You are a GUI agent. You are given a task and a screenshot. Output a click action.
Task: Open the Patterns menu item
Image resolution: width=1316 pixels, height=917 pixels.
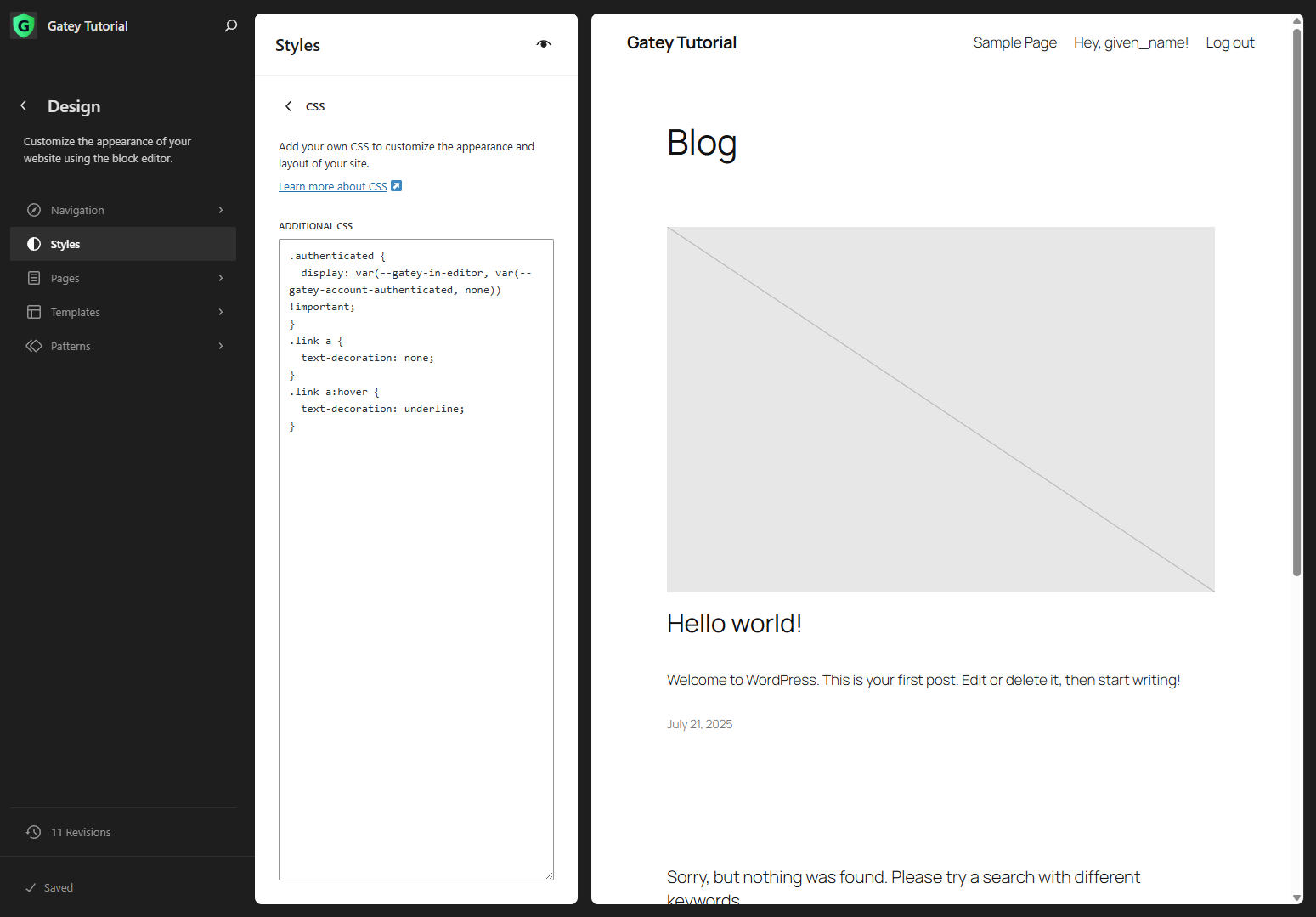pos(123,346)
